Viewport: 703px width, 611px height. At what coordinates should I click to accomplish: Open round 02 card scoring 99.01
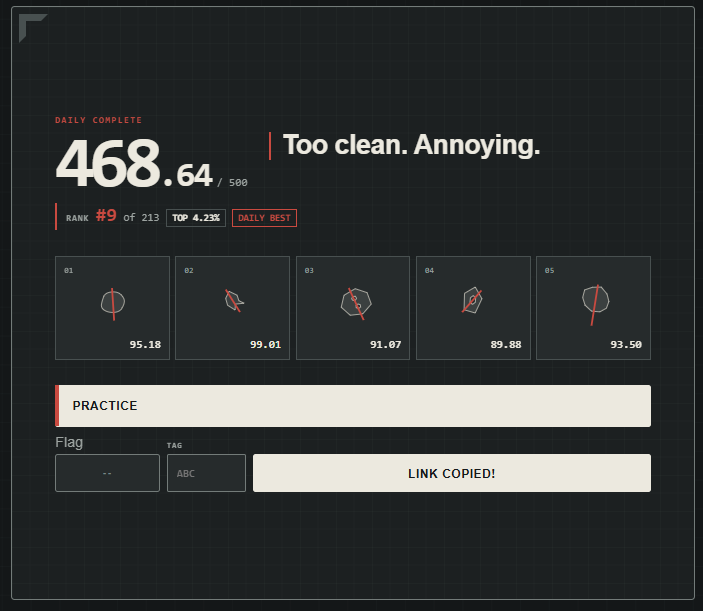[x=232, y=308]
